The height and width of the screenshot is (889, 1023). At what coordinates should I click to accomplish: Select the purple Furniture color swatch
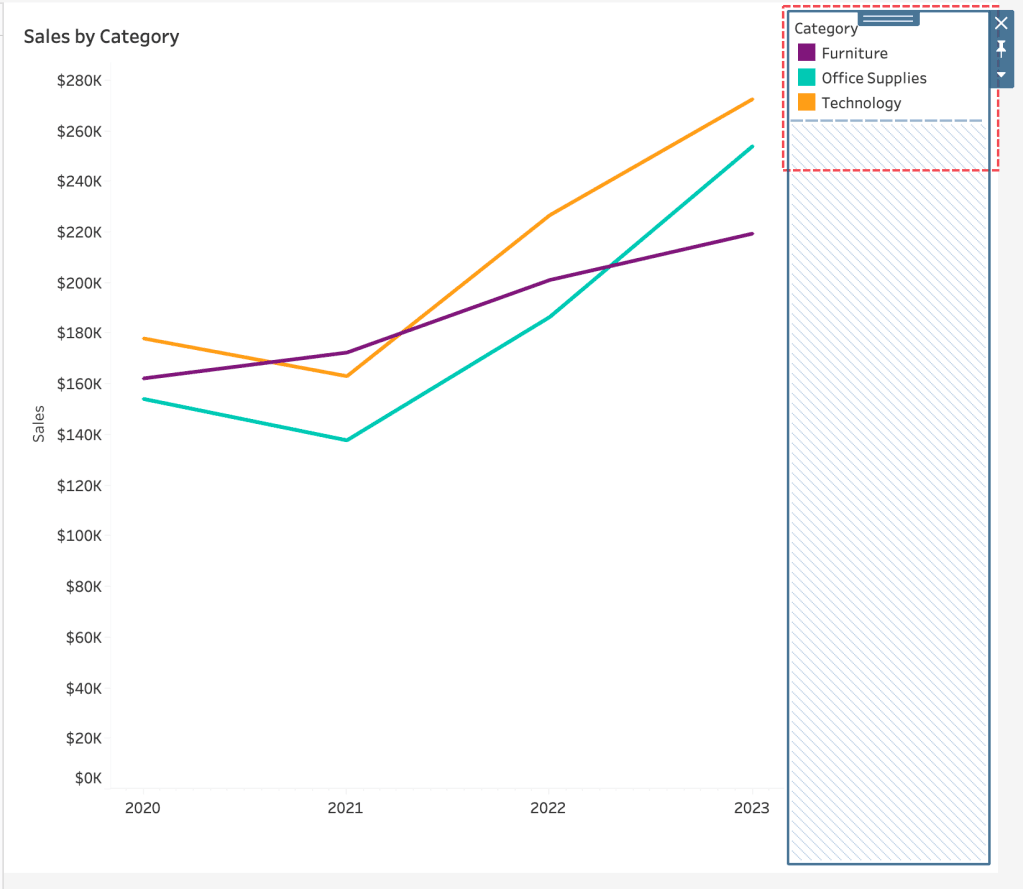806,53
